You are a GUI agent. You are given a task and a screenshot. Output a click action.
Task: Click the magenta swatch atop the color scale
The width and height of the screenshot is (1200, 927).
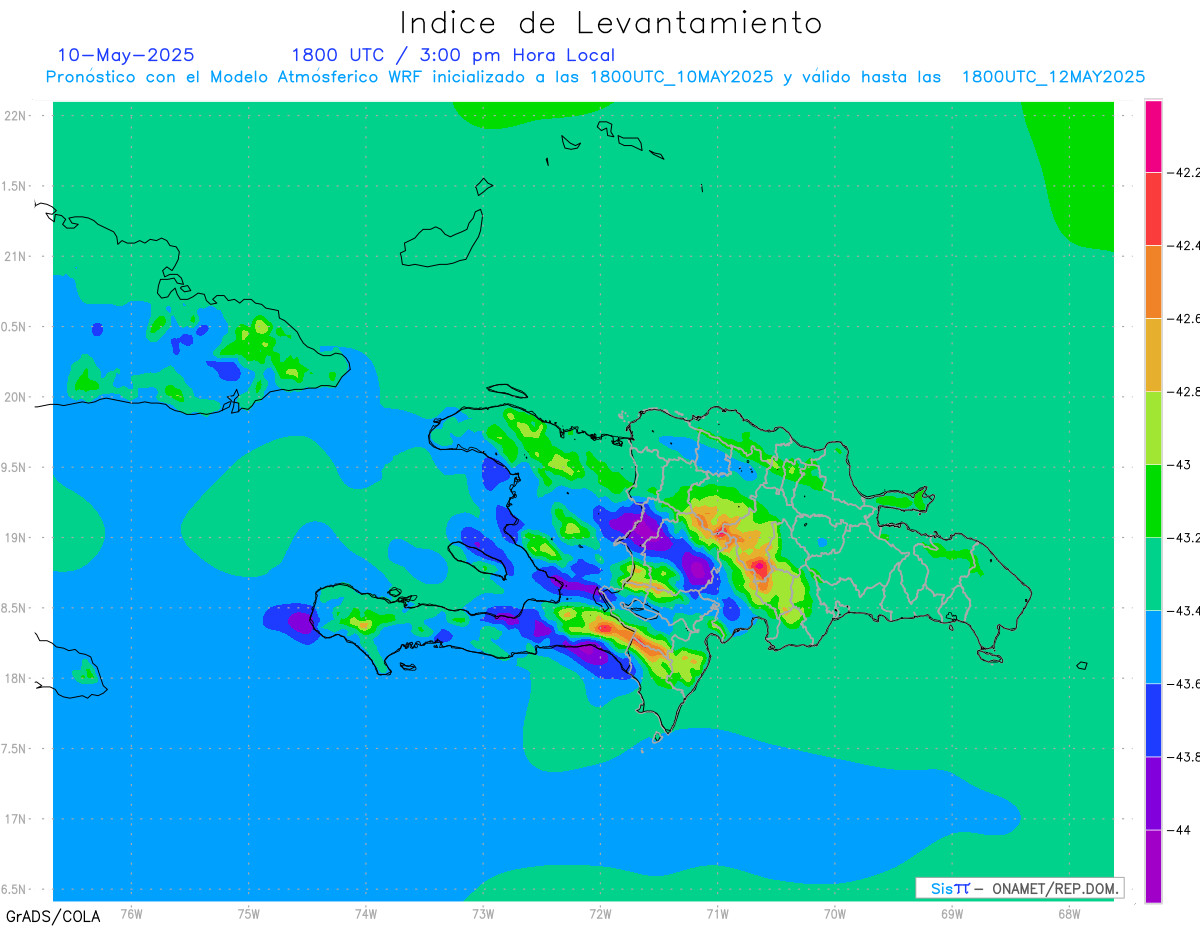pyautogui.click(x=1153, y=136)
